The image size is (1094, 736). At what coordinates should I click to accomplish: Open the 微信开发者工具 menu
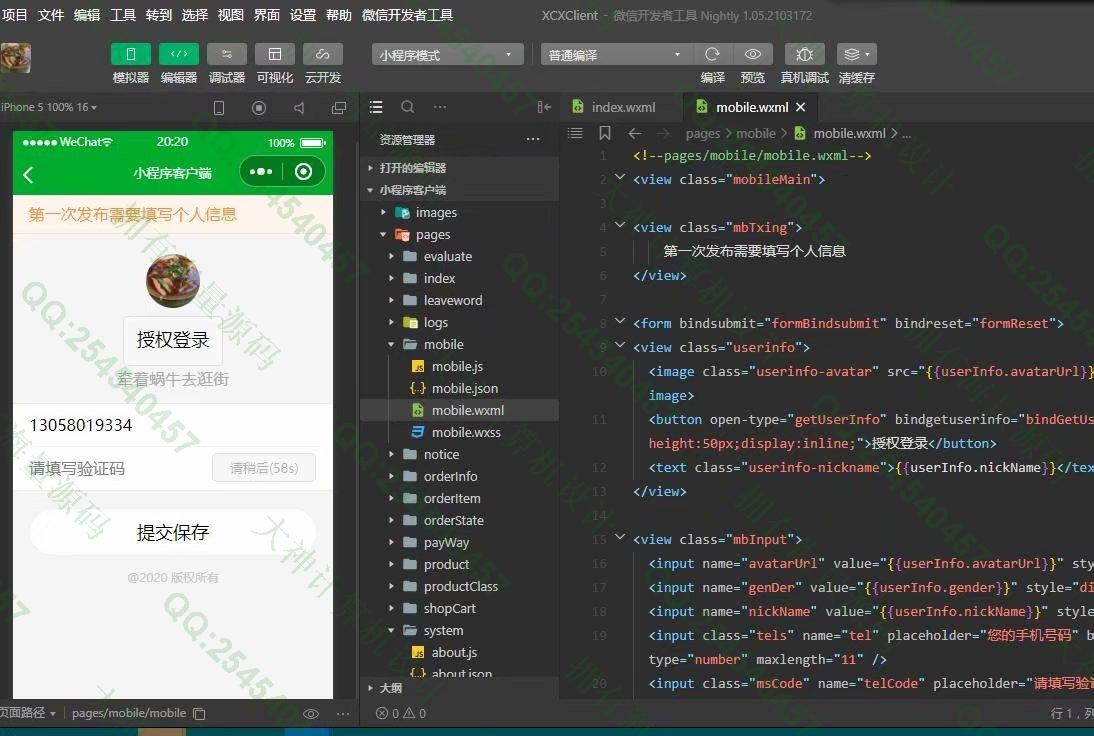(407, 15)
